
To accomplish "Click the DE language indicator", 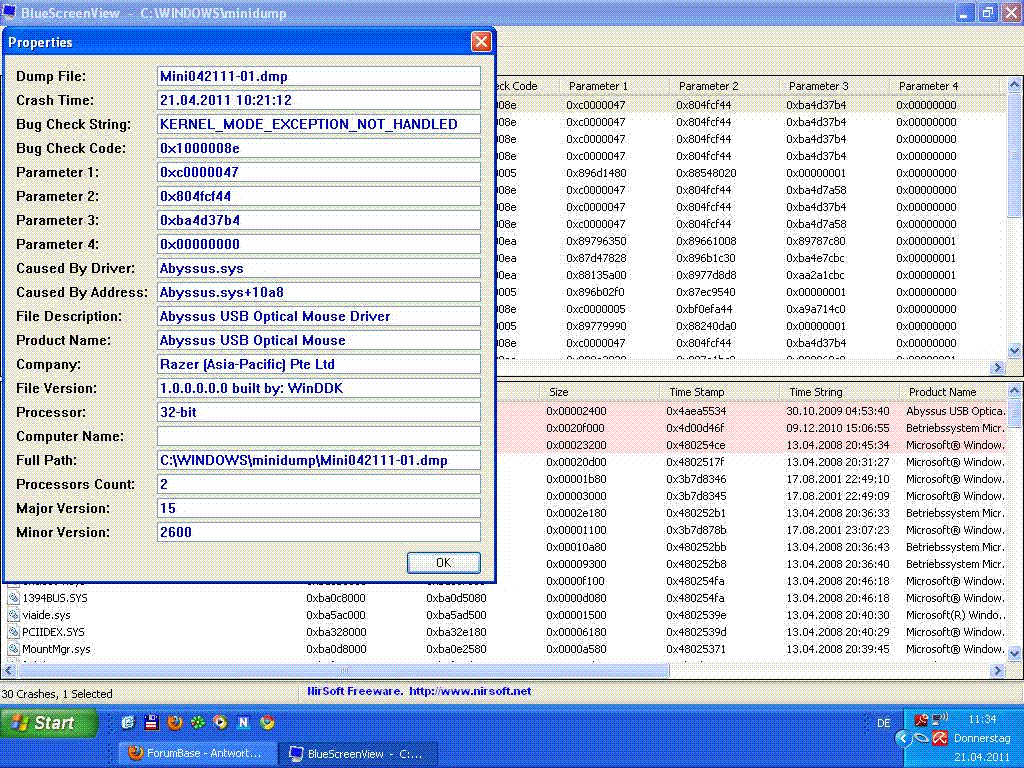I will coord(883,723).
